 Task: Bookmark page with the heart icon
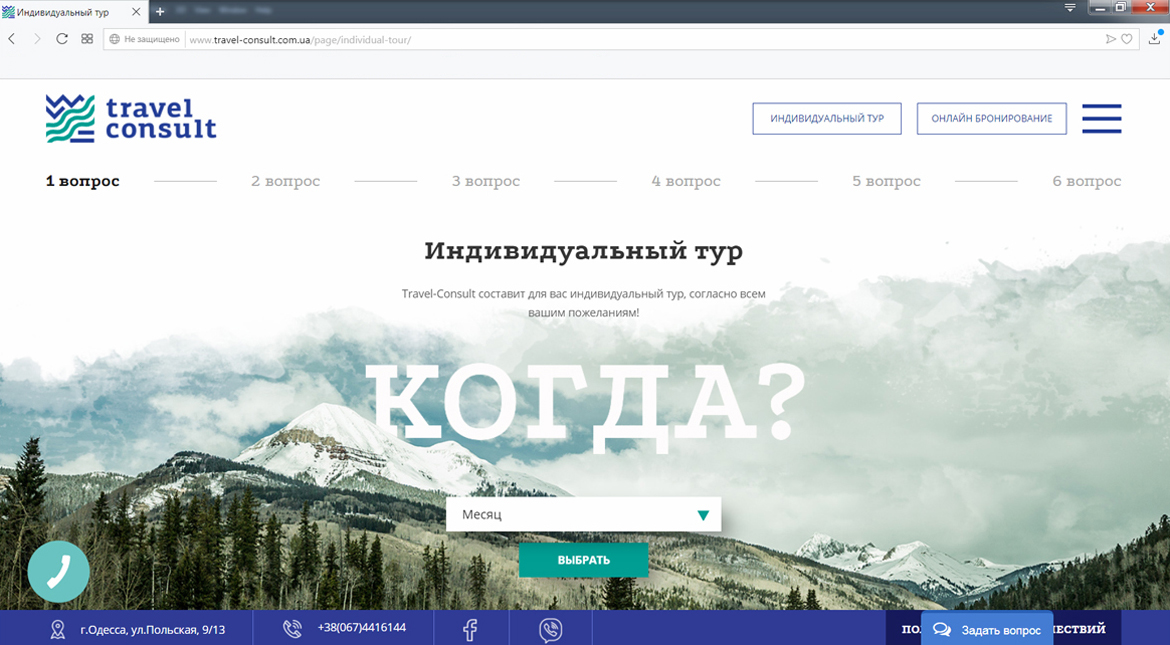coord(1127,39)
